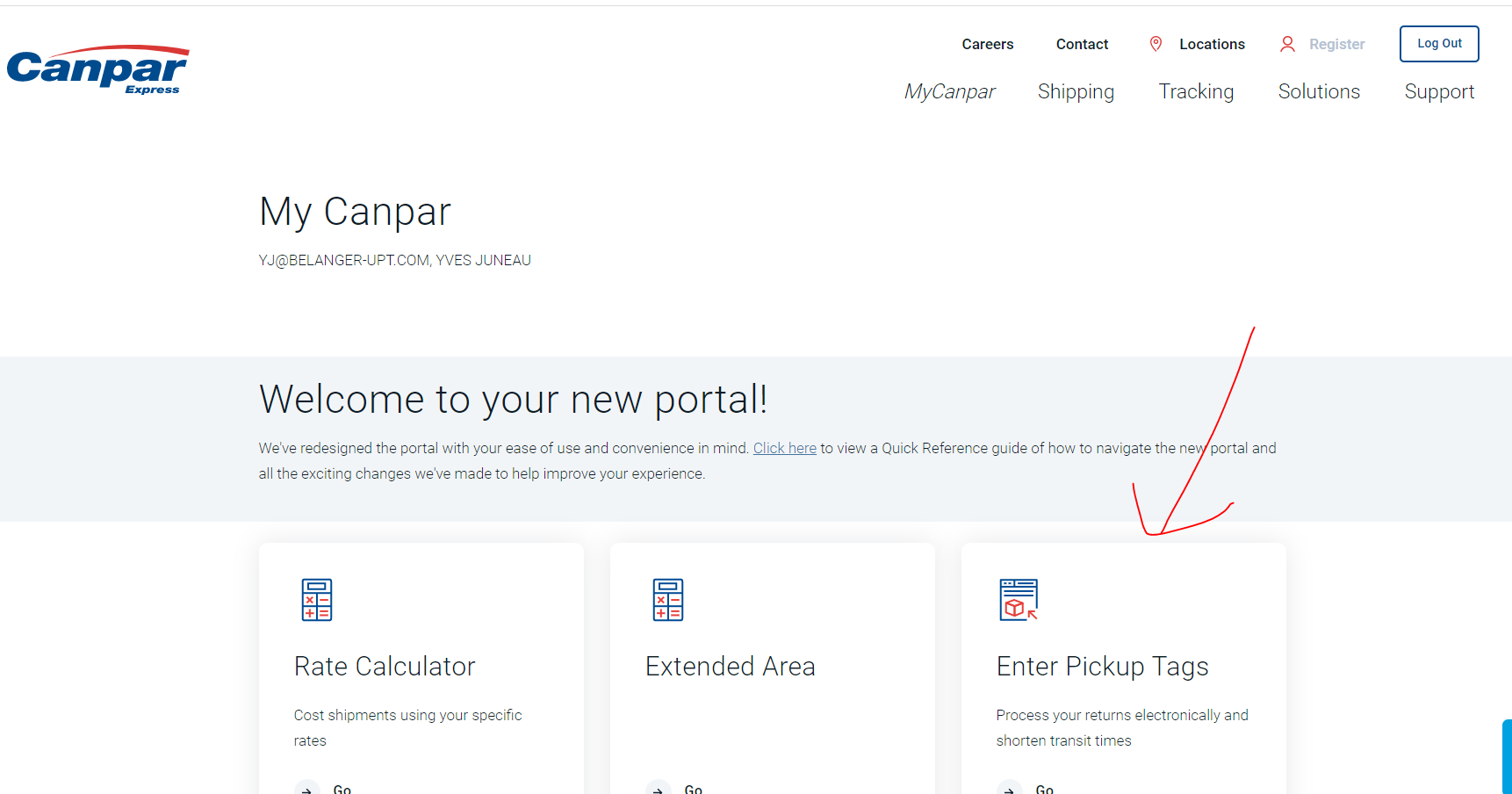
Task: Follow the 'Click here' Quick Reference link
Action: pyautogui.click(x=785, y=448)
